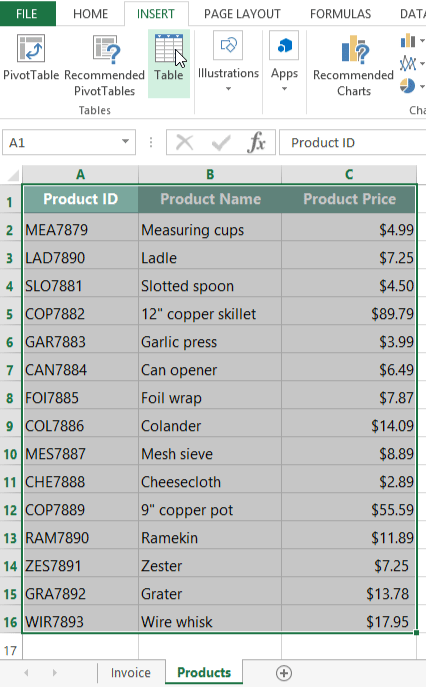The width and height of the screenshot is (426, 687).
Task: Click the selection fill handle at C16
Action: point(416,632)
